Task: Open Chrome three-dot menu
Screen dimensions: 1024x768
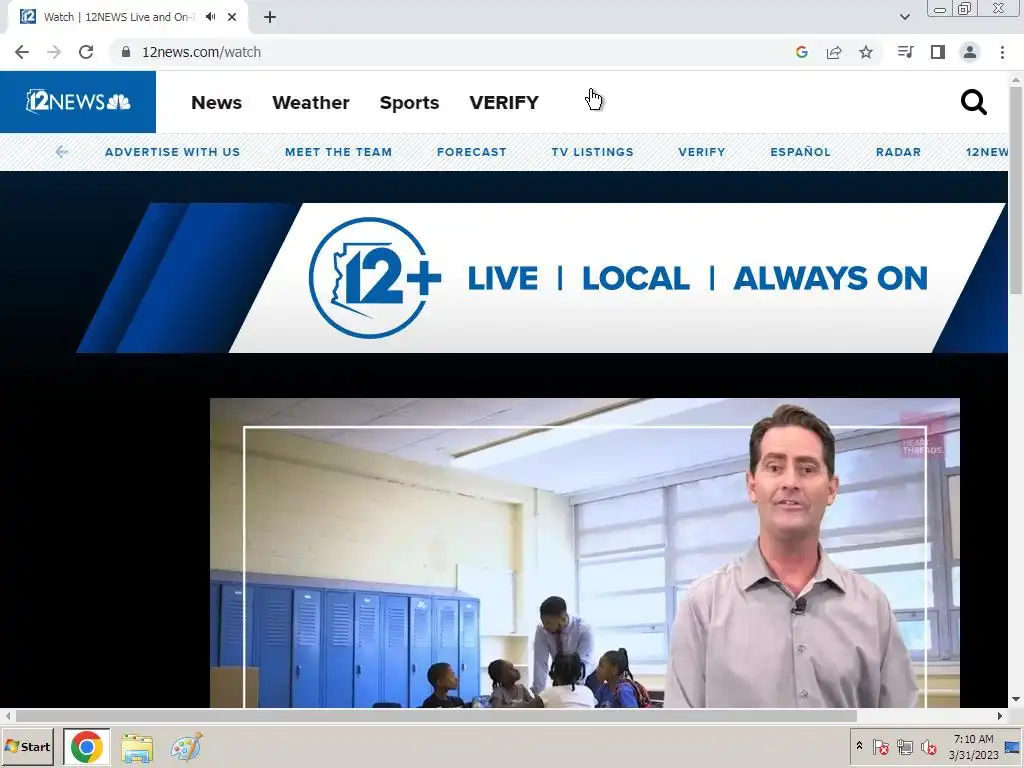Action: point(1002,52)
